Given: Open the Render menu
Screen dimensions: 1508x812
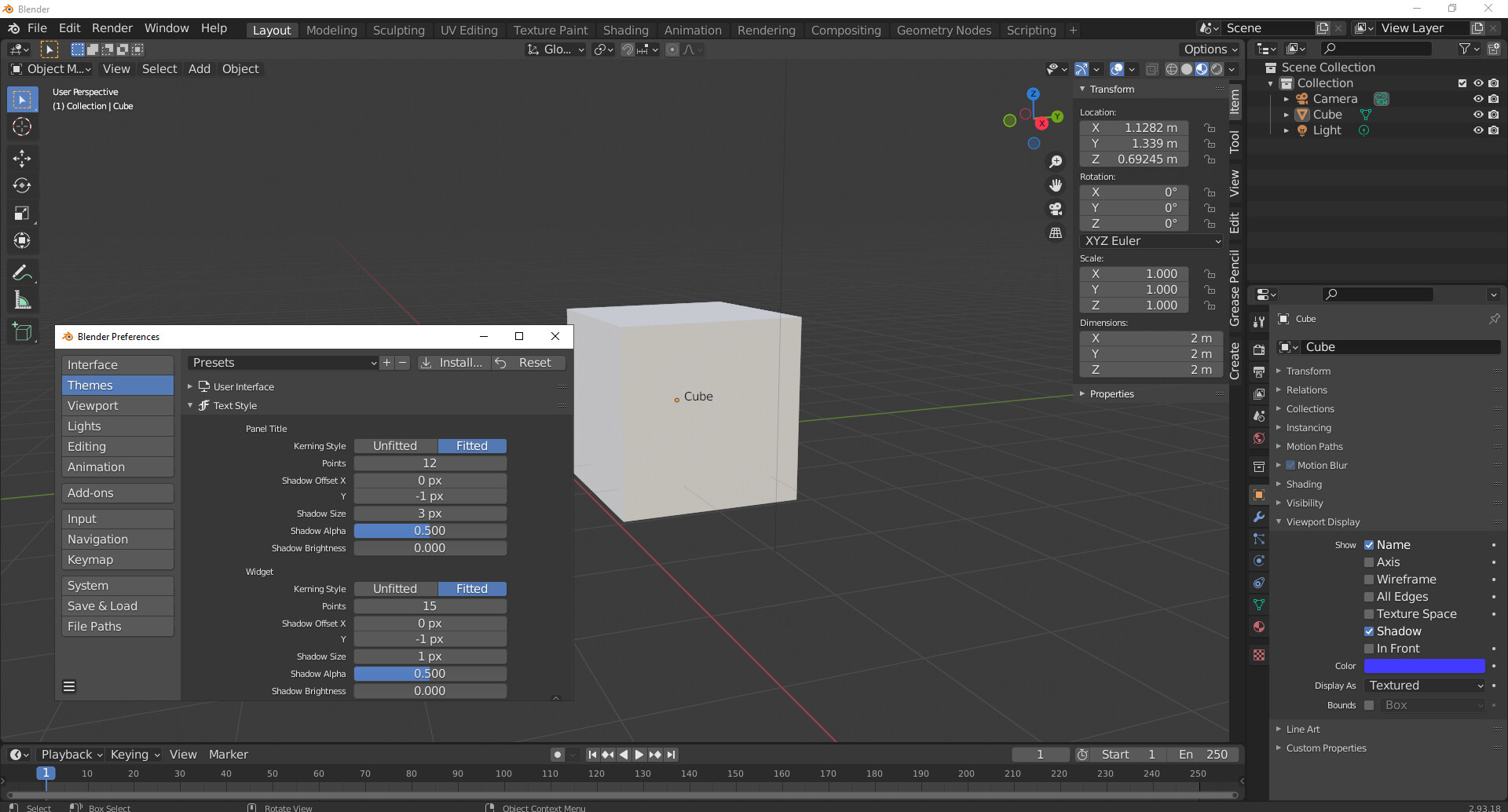Looking at the screenshot, I should click(x=112, y=28).
